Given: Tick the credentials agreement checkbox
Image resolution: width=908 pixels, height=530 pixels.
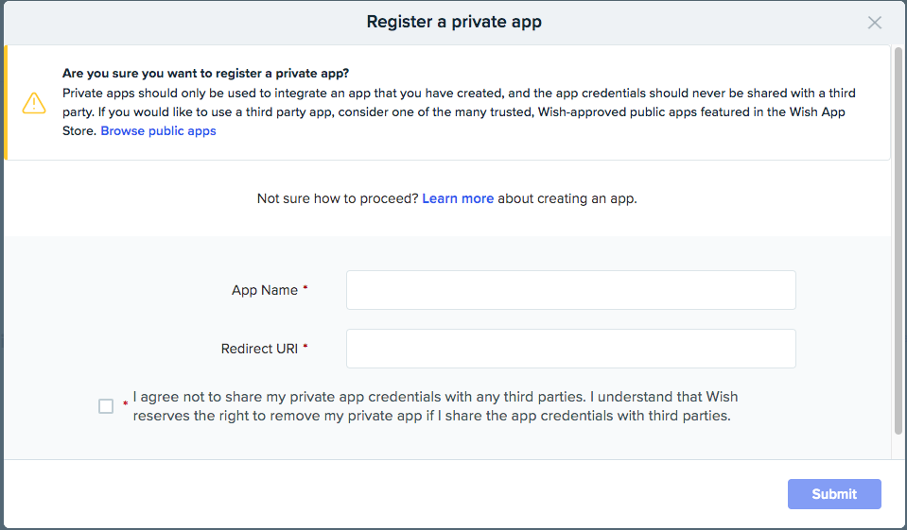Looking at the screenshot, I should 106,406.
